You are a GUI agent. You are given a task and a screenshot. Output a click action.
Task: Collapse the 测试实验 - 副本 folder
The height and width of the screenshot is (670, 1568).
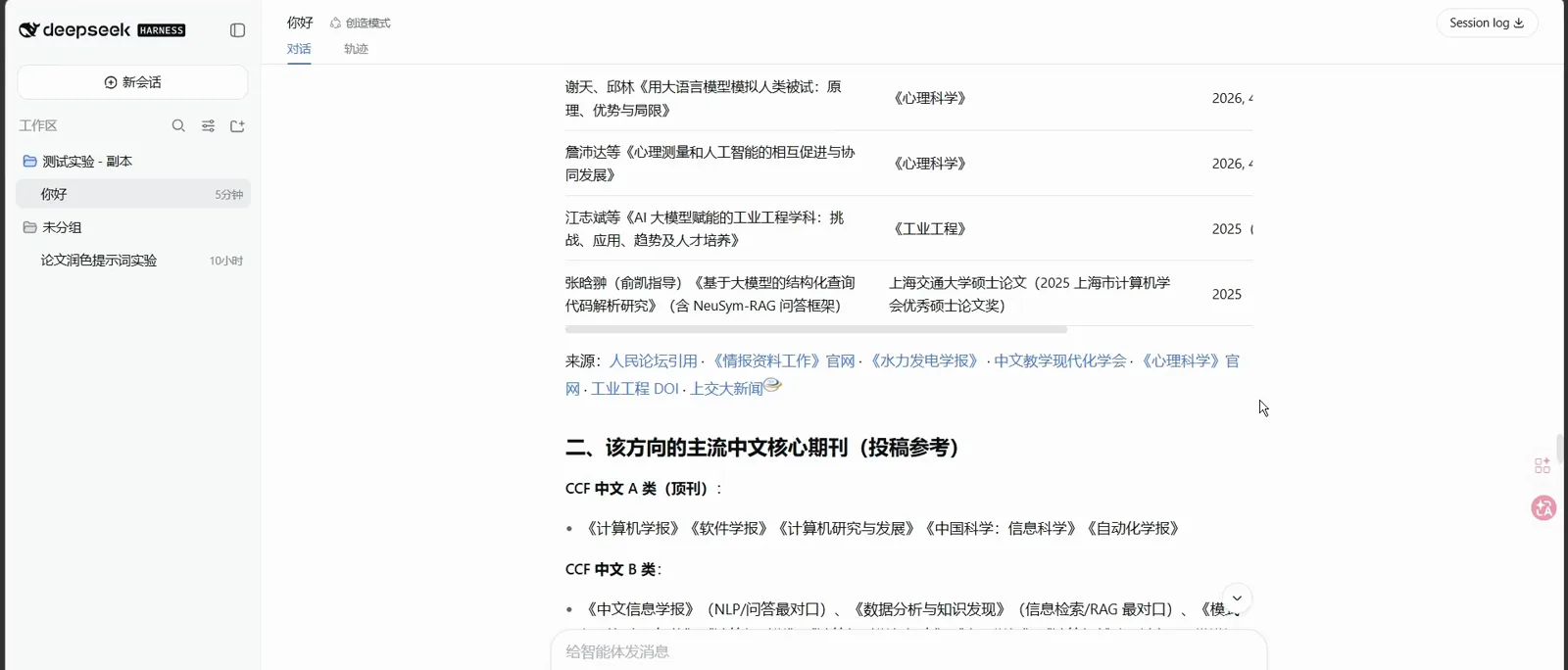coord(77,162)
